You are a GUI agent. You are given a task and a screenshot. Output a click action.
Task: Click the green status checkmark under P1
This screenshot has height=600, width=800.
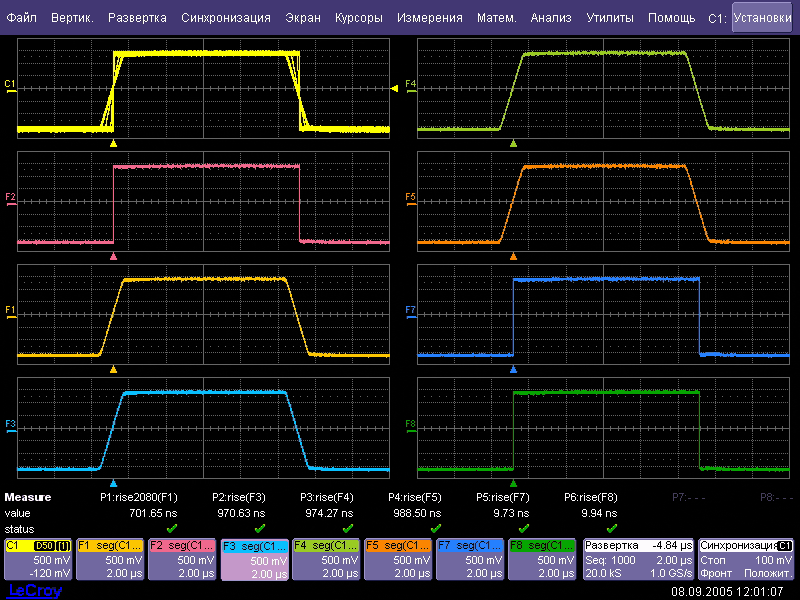click(171, 527)
